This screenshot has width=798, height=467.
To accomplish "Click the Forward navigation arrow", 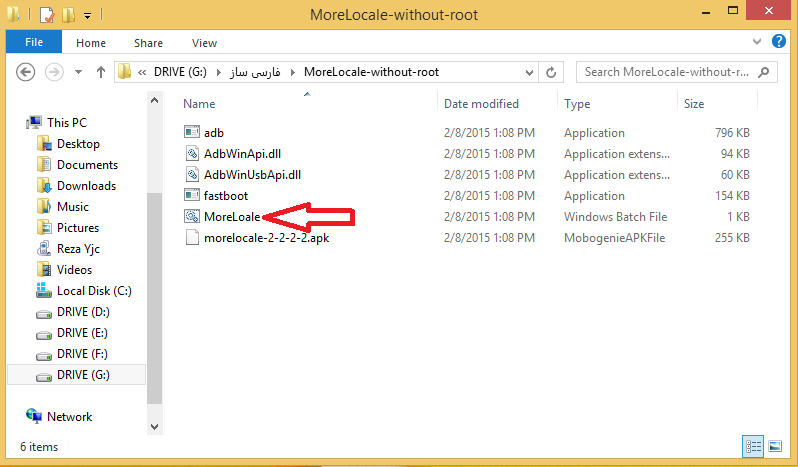I will 54,72.
